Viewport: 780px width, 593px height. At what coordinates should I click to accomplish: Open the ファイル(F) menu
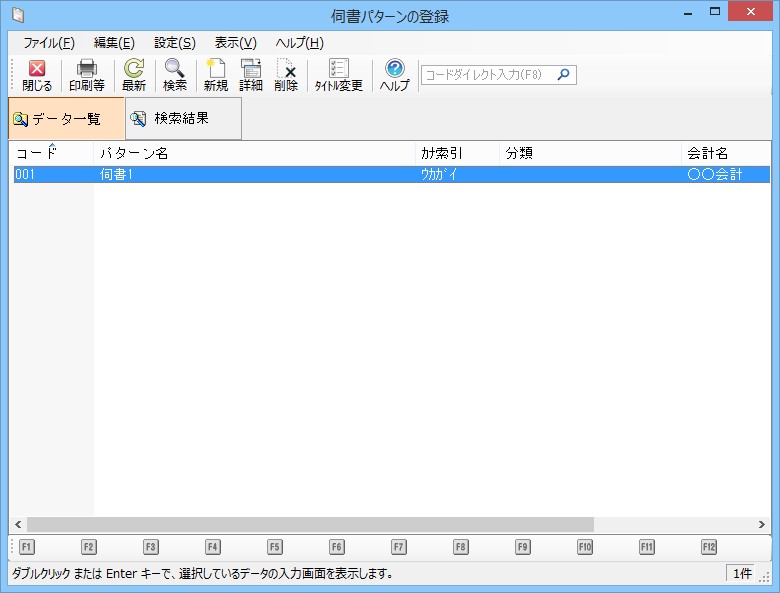[49, 43]
